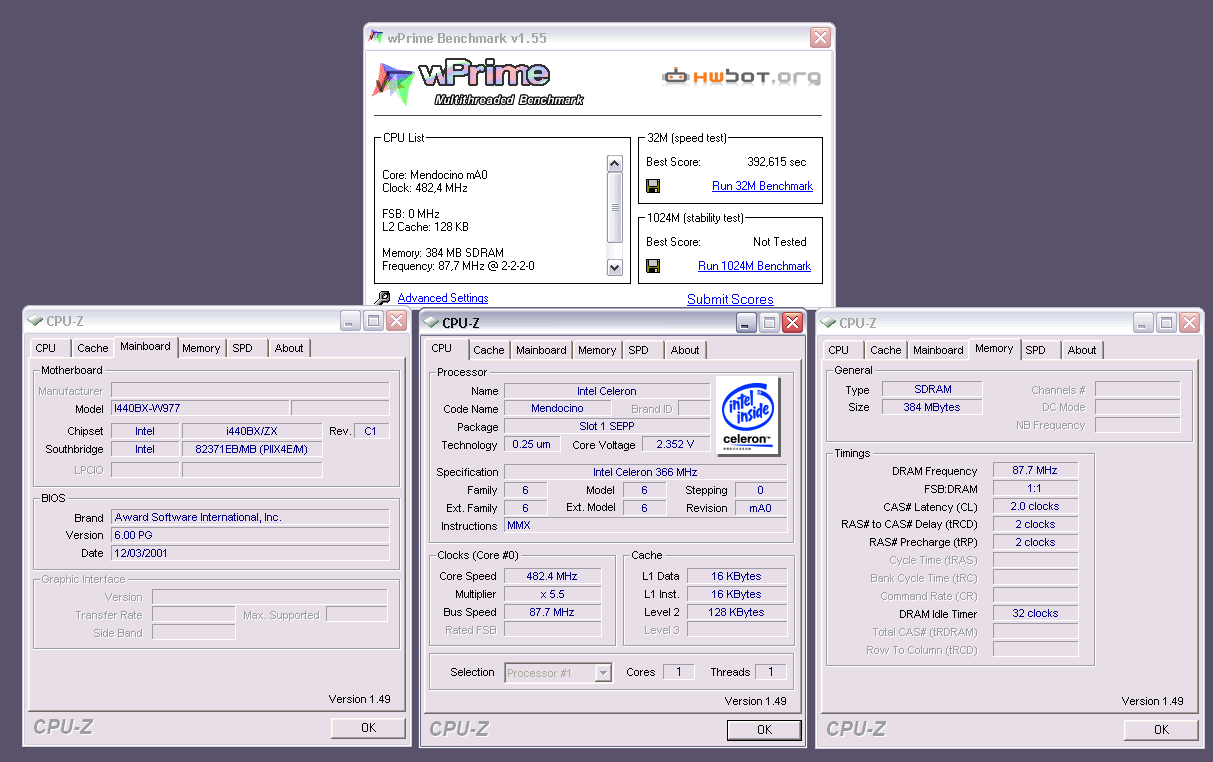Click the hwbot.org logo
The height and width of the screenshot is (762, 1213).
click(742, 77)
